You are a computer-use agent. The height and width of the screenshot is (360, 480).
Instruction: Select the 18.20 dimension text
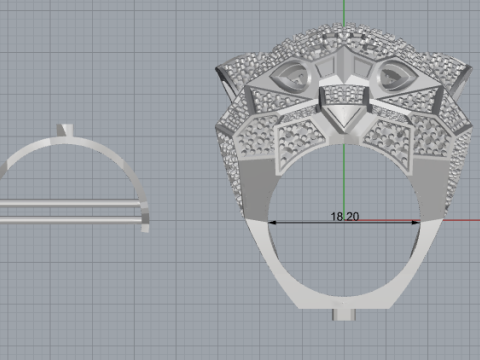tap(345, 217)
